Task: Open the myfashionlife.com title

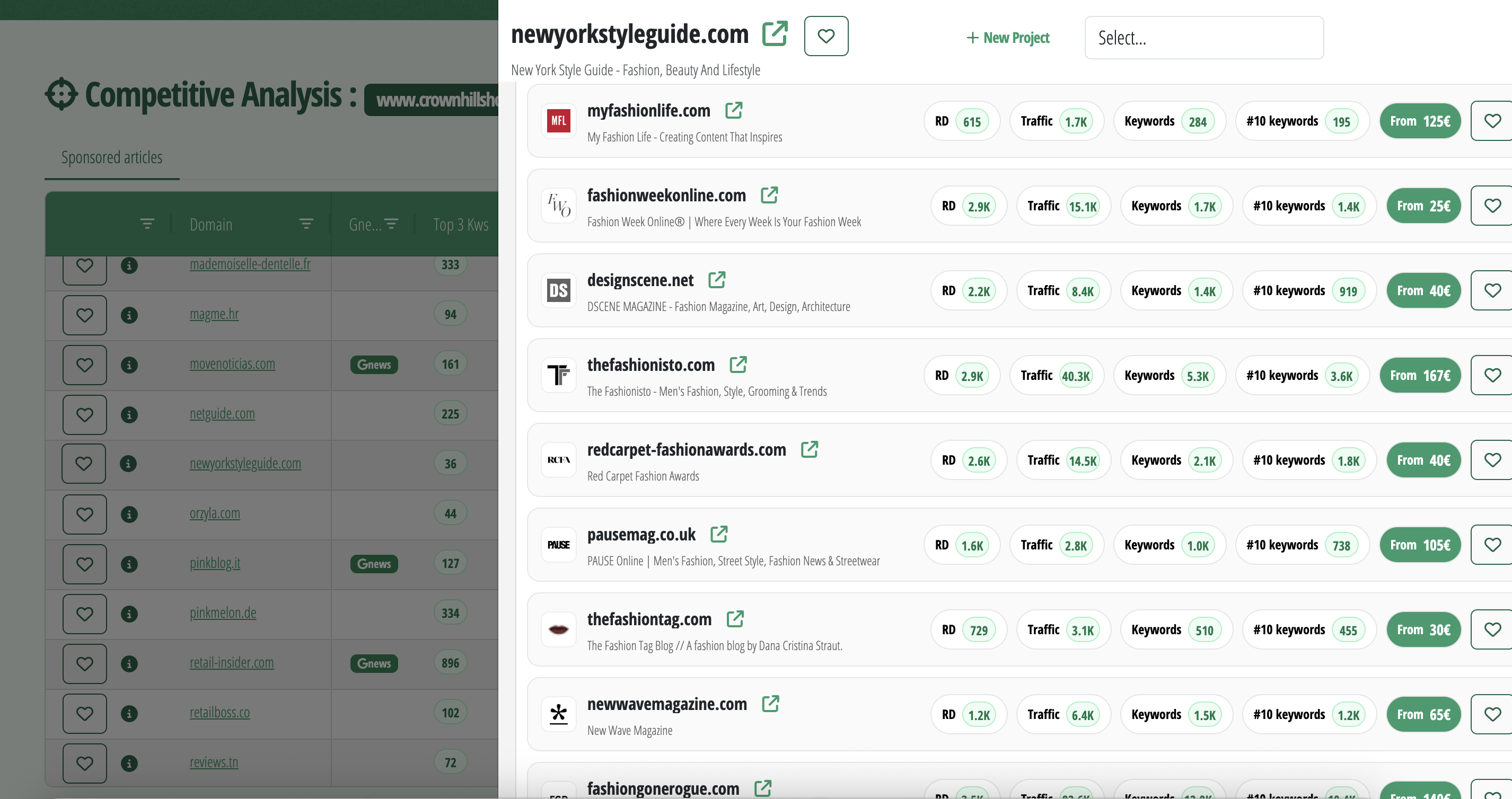Action: [648, 110]
